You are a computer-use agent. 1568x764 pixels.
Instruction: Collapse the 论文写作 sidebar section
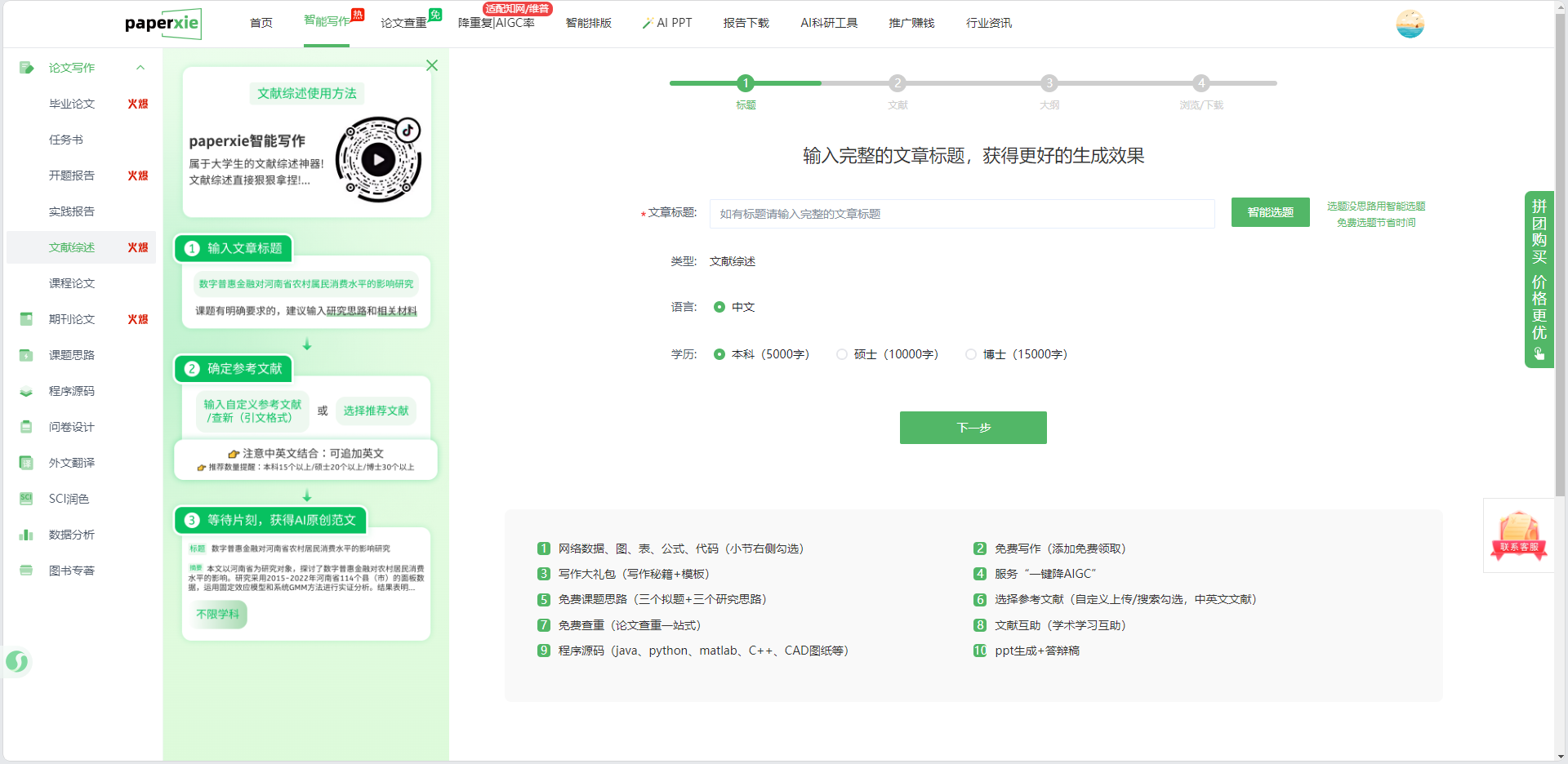[x=140, y=68]
